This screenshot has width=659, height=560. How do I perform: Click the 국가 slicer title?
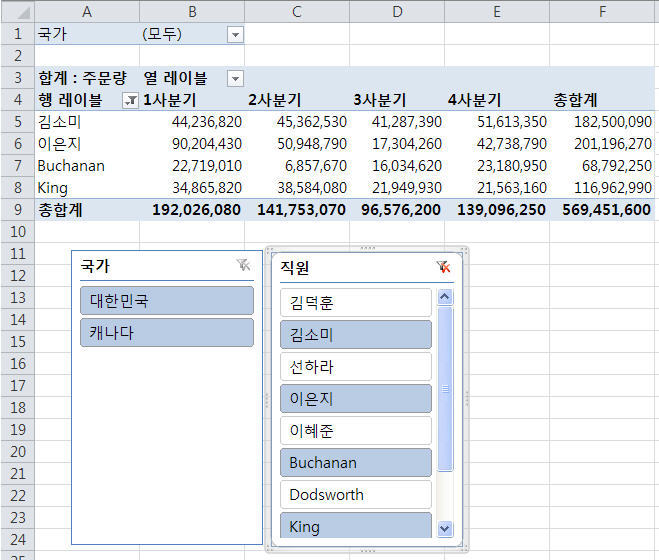[x=95, y=266]
